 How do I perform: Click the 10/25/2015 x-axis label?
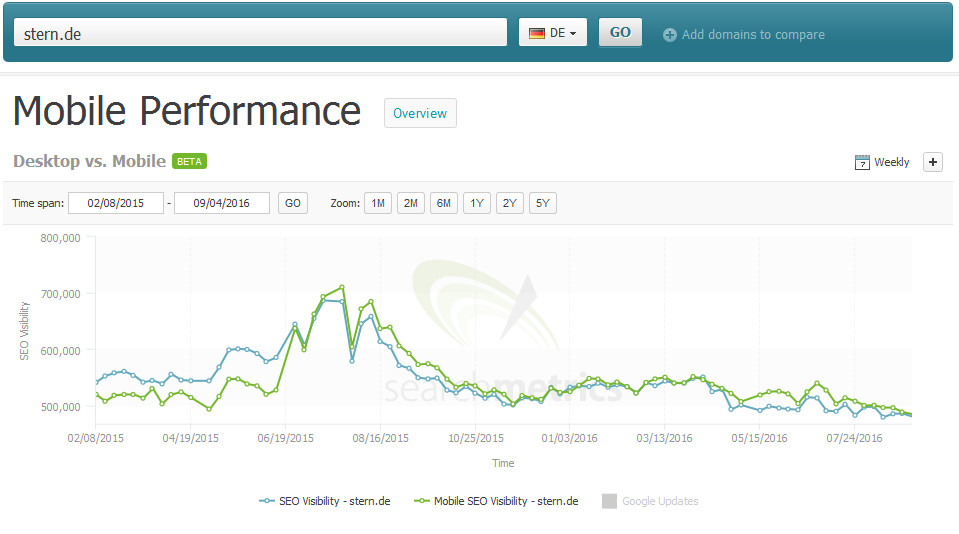point(476,438)
